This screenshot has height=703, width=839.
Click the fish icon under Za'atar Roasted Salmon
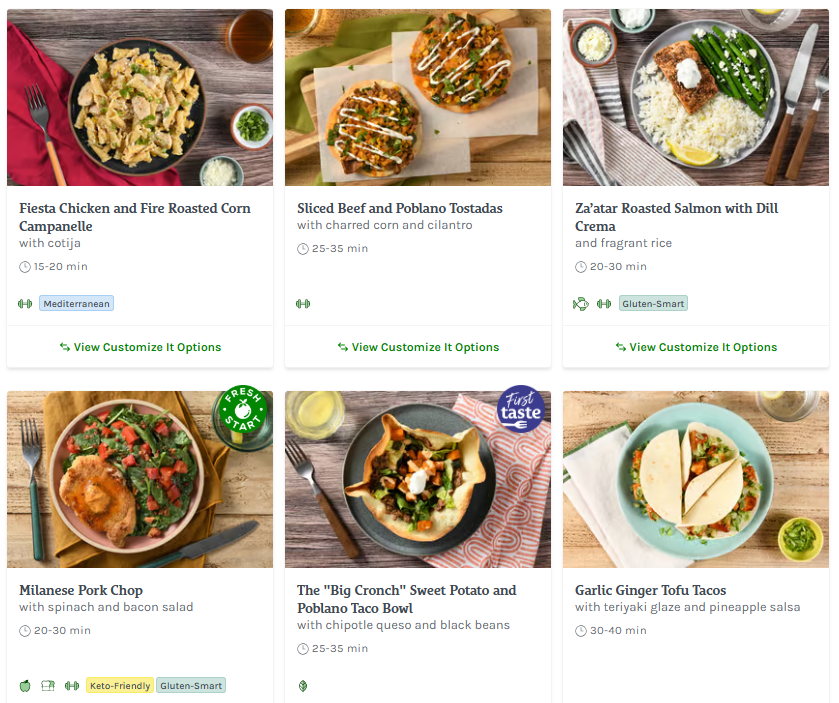click(581, 303)
